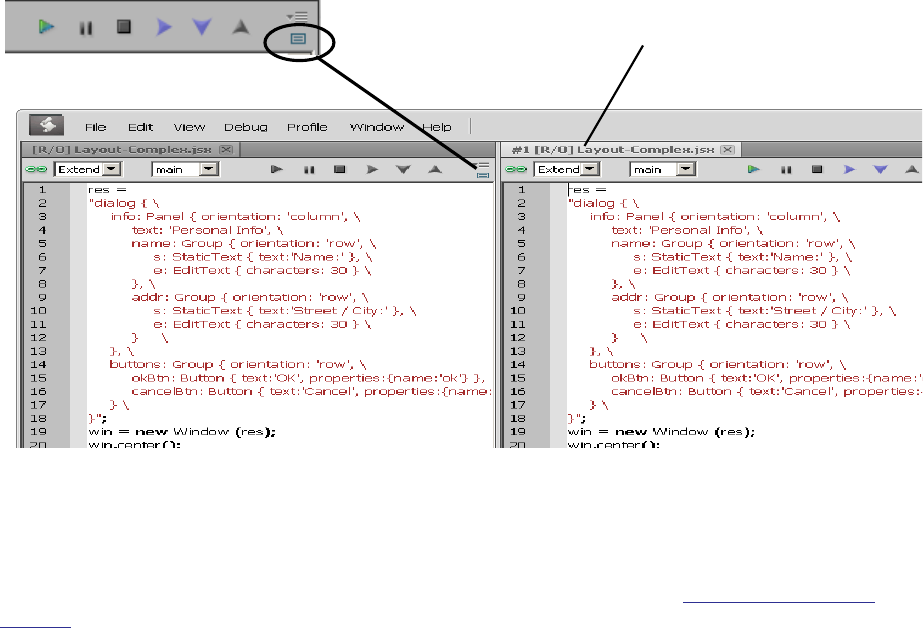
Task: Click Step Over in the enlarged toolbar inset
Action: click(x=164, y=27)
